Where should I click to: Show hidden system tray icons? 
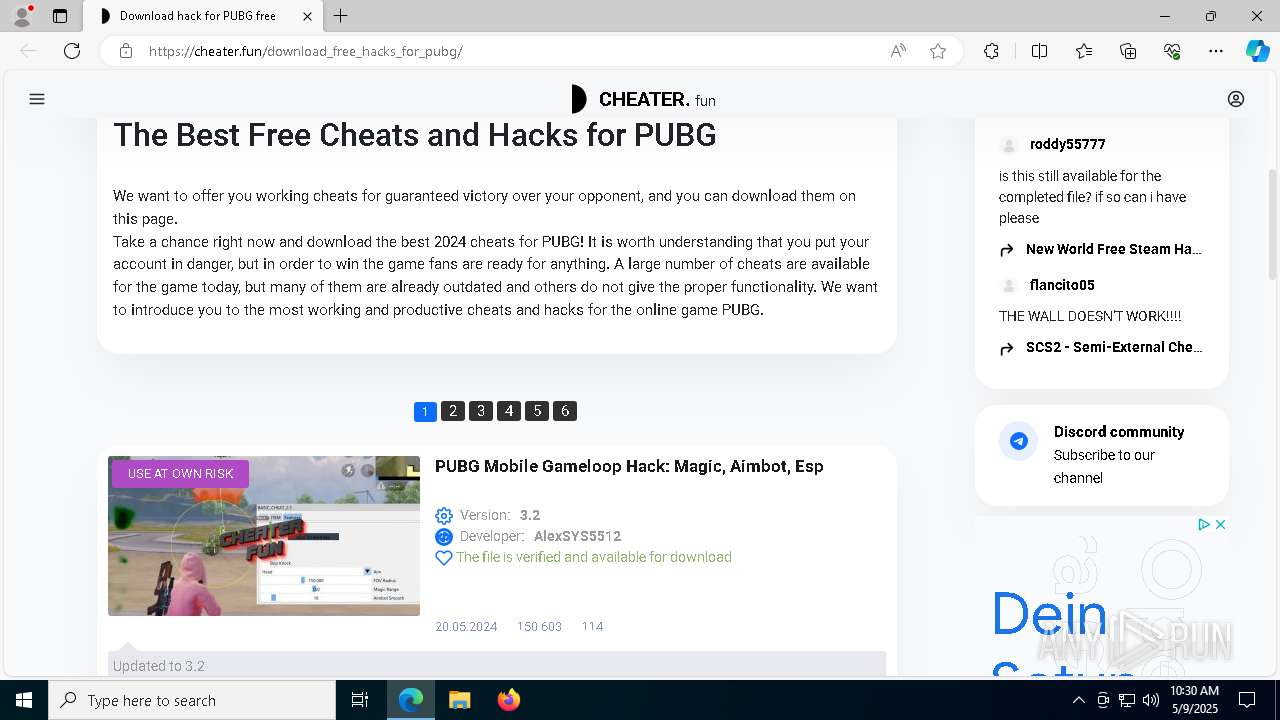pyautogui.click(x=1078, y=700)
